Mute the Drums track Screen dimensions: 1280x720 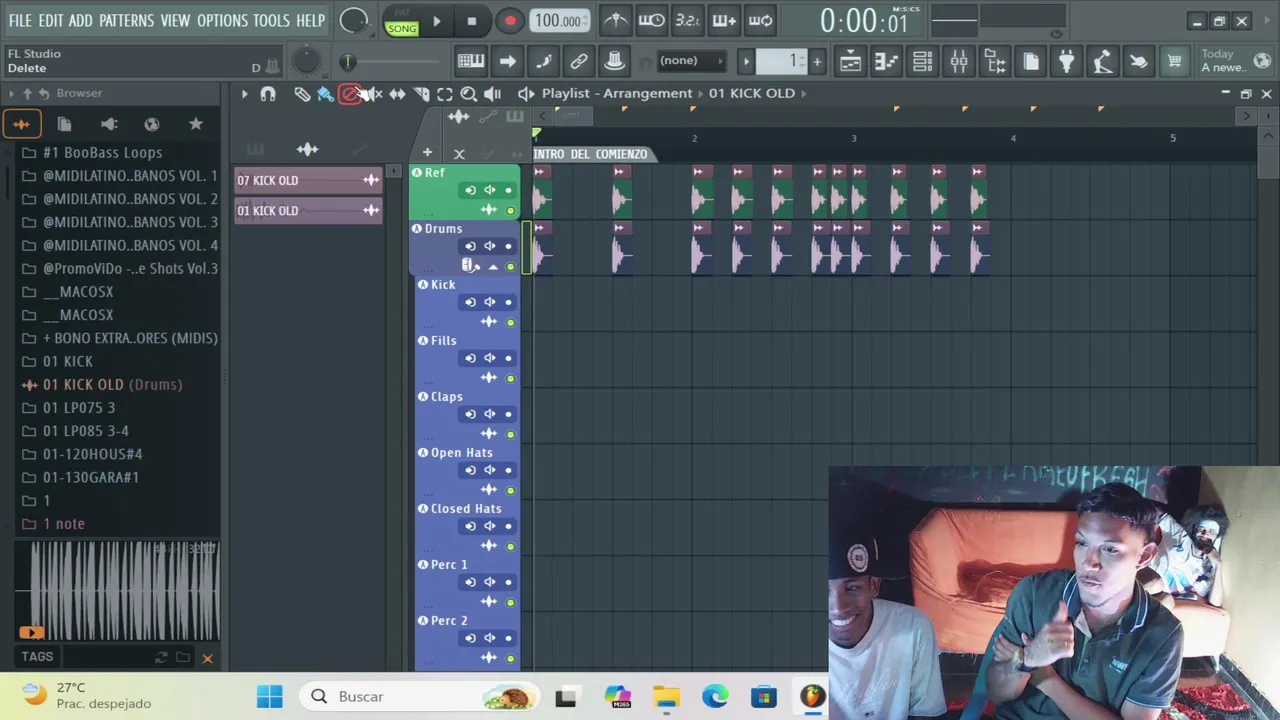point(490,246)
